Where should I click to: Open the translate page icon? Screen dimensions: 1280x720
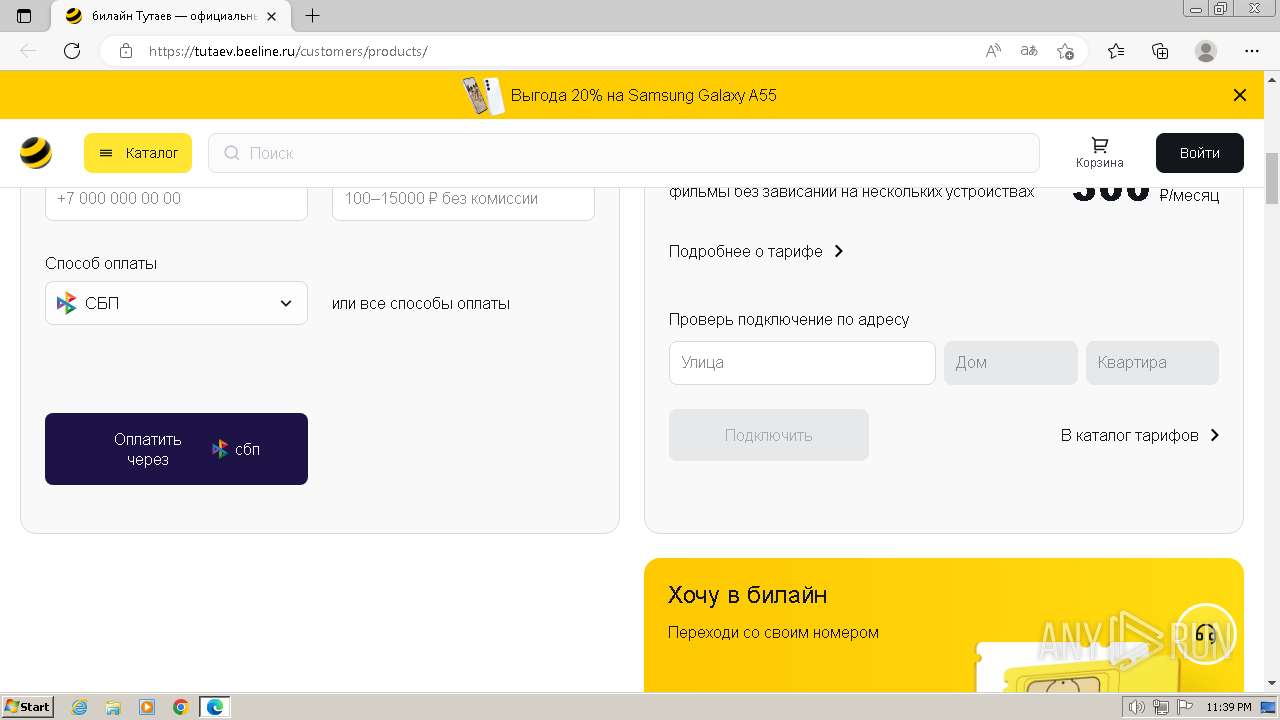(1029, 51)
